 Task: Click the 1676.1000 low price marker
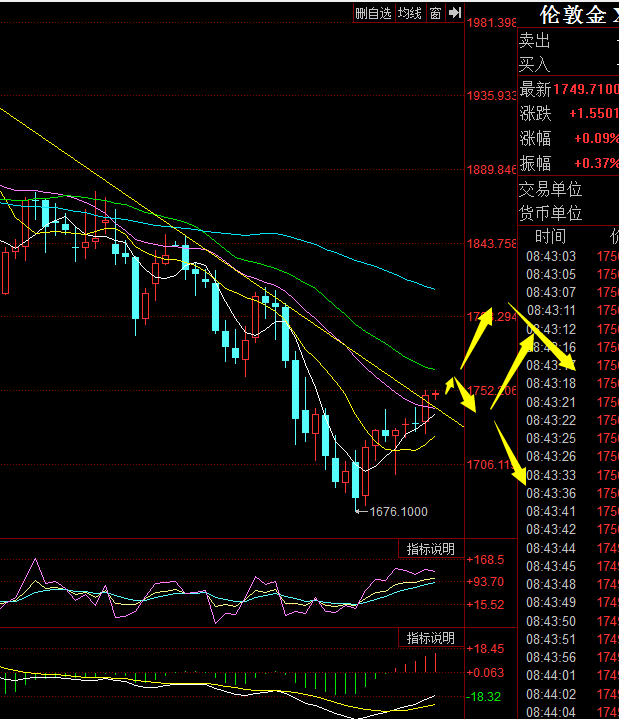[398, 511]
